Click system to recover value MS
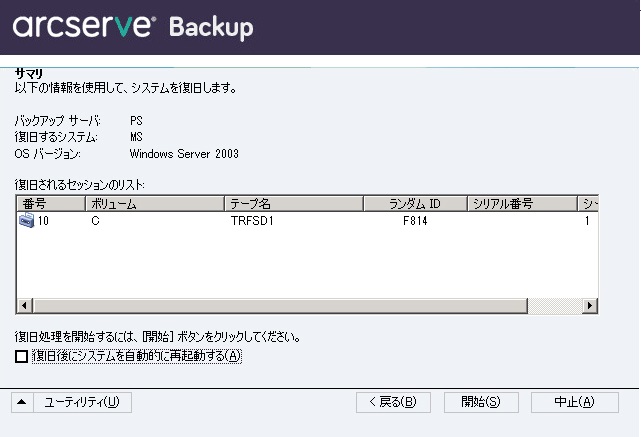 coord(136,137)
